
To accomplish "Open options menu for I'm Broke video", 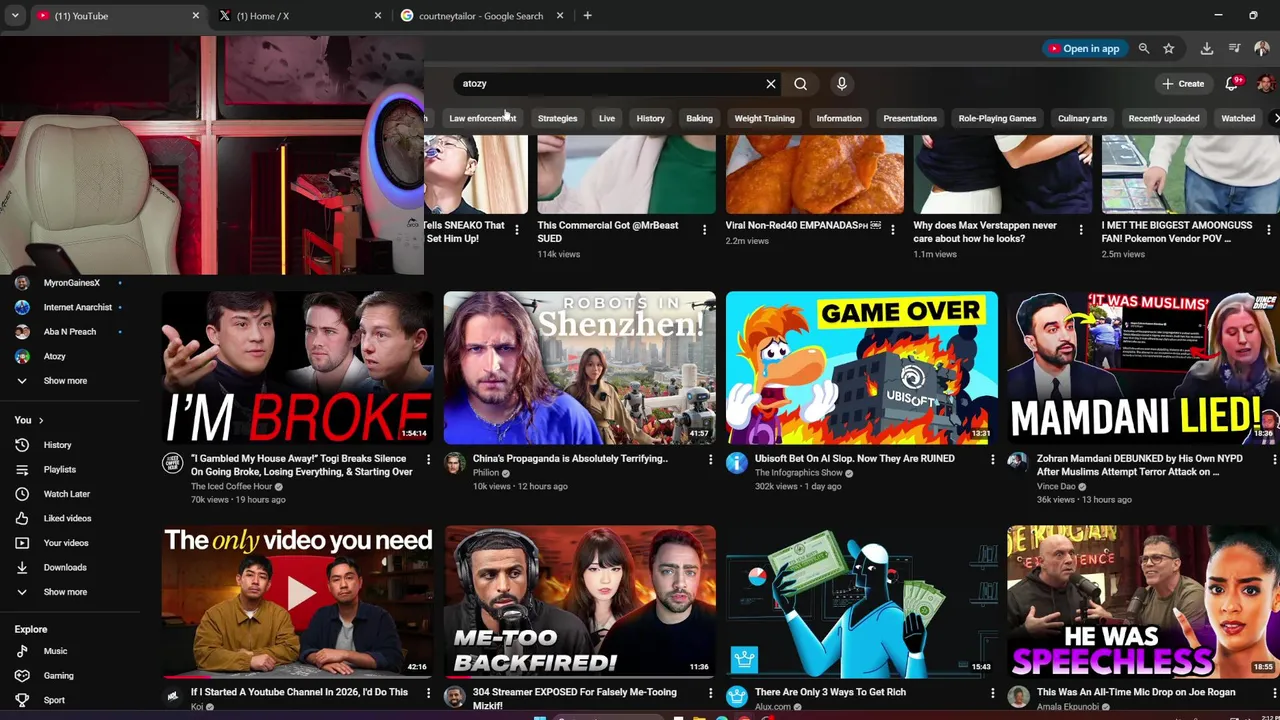I will tap(428, 459).
